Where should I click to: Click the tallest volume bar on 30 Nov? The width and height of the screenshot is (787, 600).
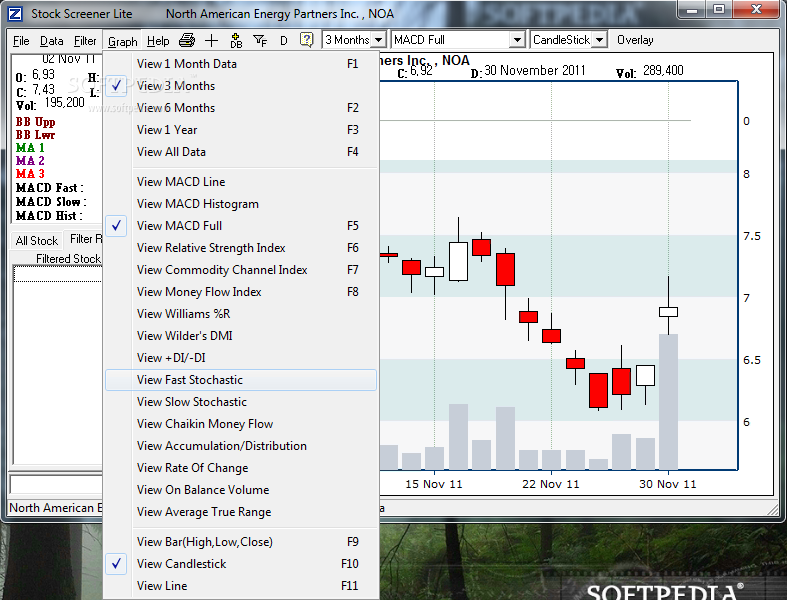pos(668,402)
